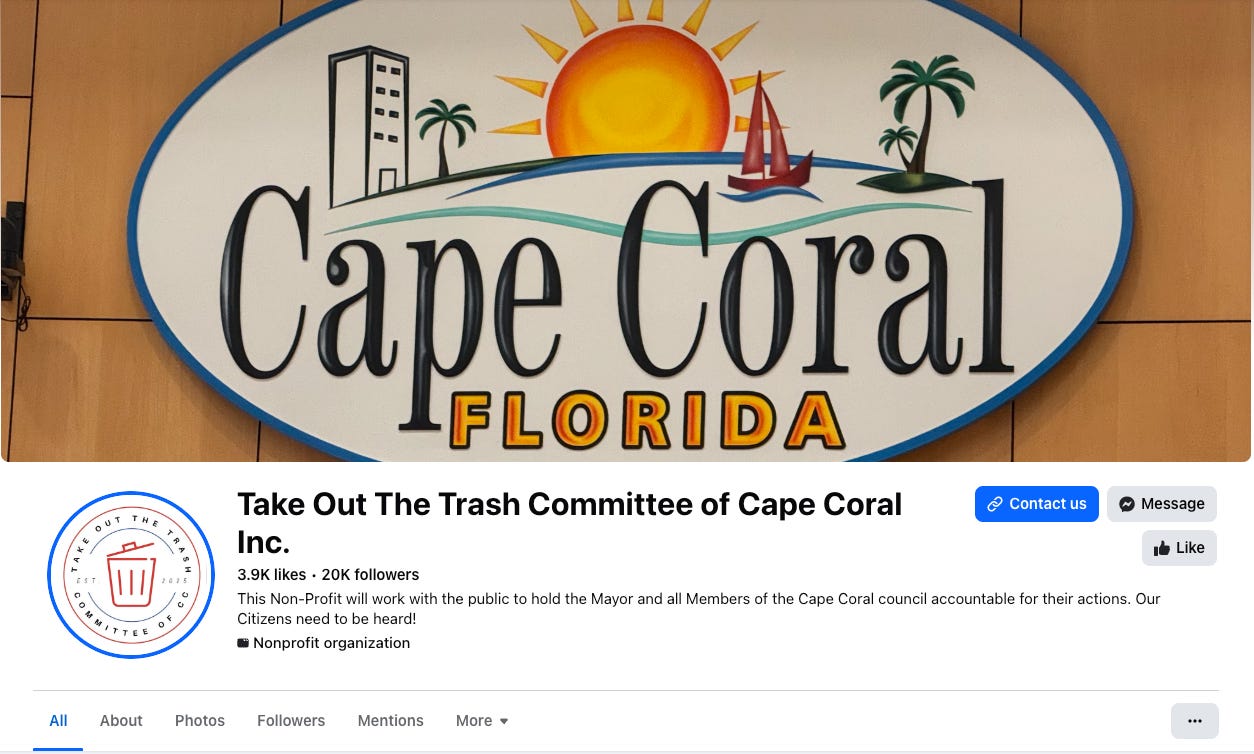This screenshot has height=754, width=1254.
Task: Open the Cape Coral Florida cover photo
Action: click(x=627, y=231)
